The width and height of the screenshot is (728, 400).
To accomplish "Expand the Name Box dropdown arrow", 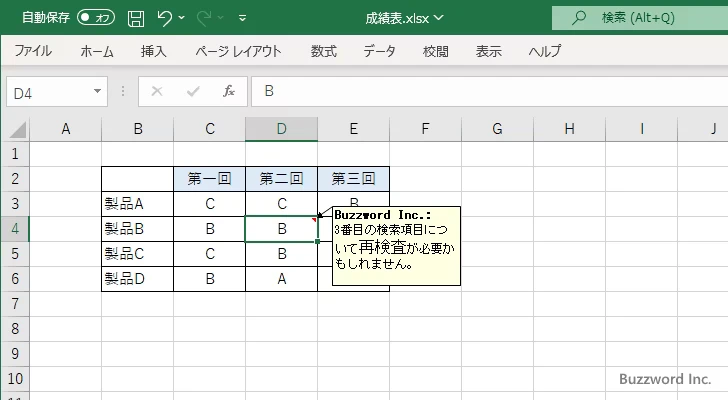I will [x=98, y=91].
